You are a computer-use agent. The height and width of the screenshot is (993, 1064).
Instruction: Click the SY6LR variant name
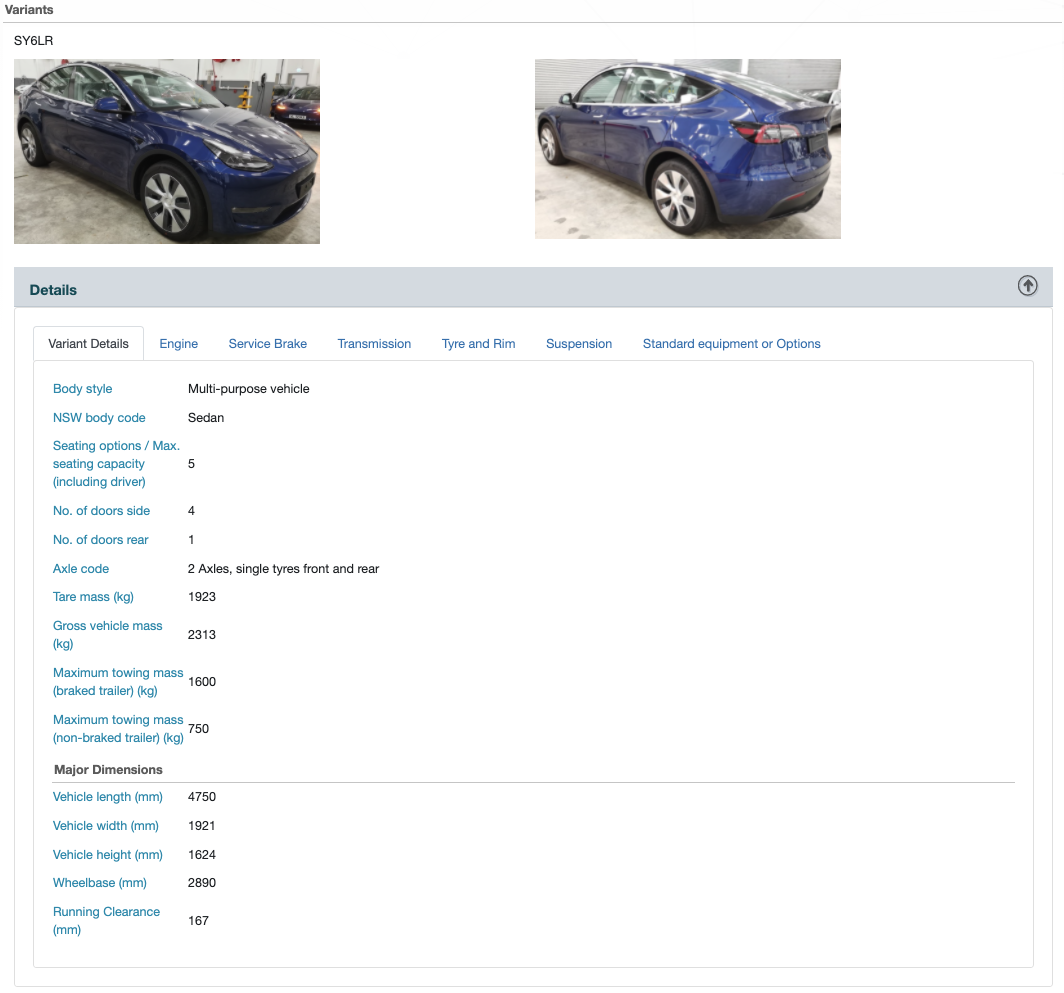(x=33, y=41)
